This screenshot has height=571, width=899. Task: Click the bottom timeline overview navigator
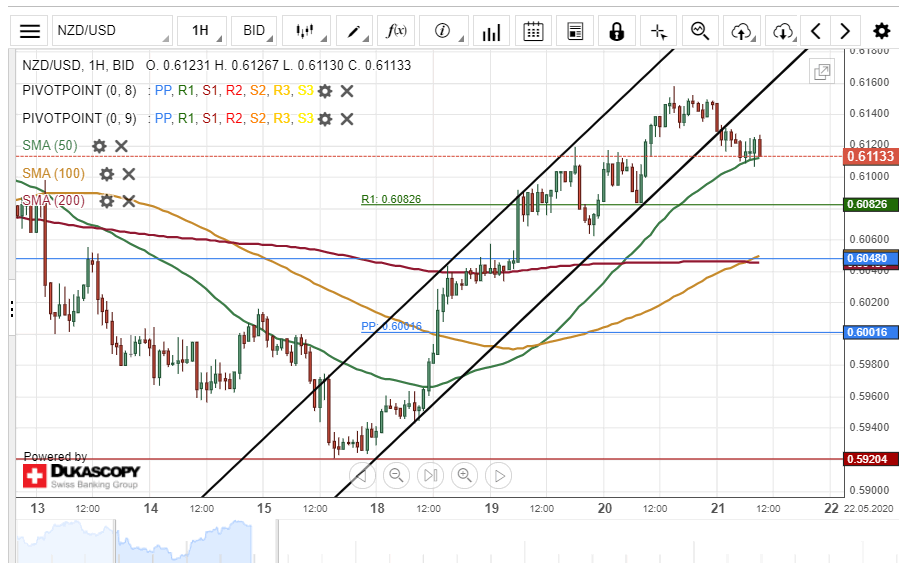(450, 544)
